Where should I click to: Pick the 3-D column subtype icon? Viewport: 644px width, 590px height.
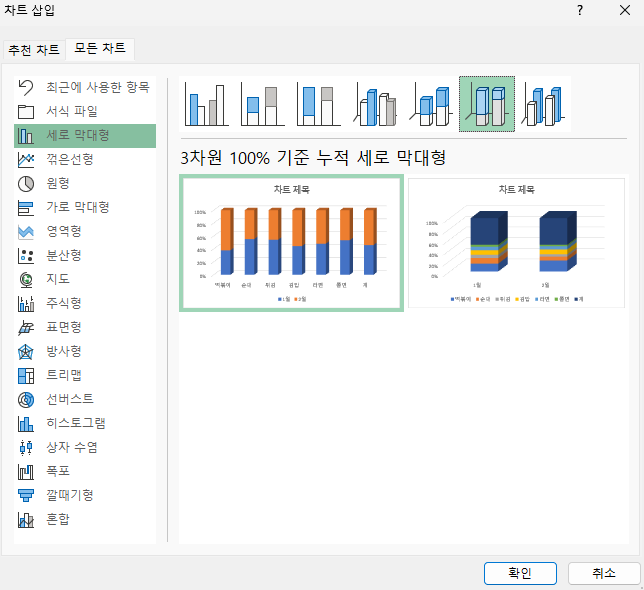[543, 104]
